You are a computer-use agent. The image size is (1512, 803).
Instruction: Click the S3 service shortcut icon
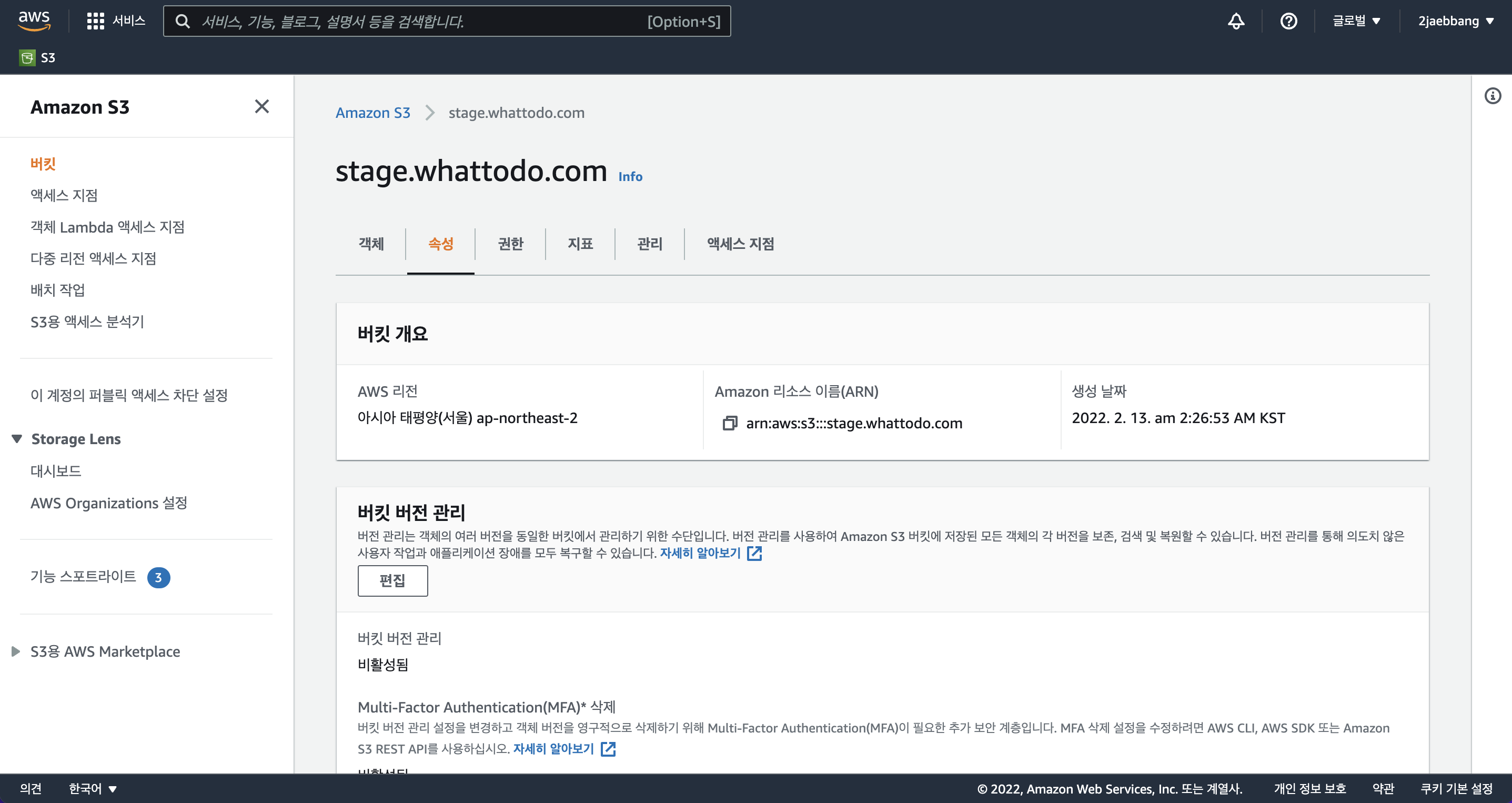pyautogui.click(x=27, y=57)
